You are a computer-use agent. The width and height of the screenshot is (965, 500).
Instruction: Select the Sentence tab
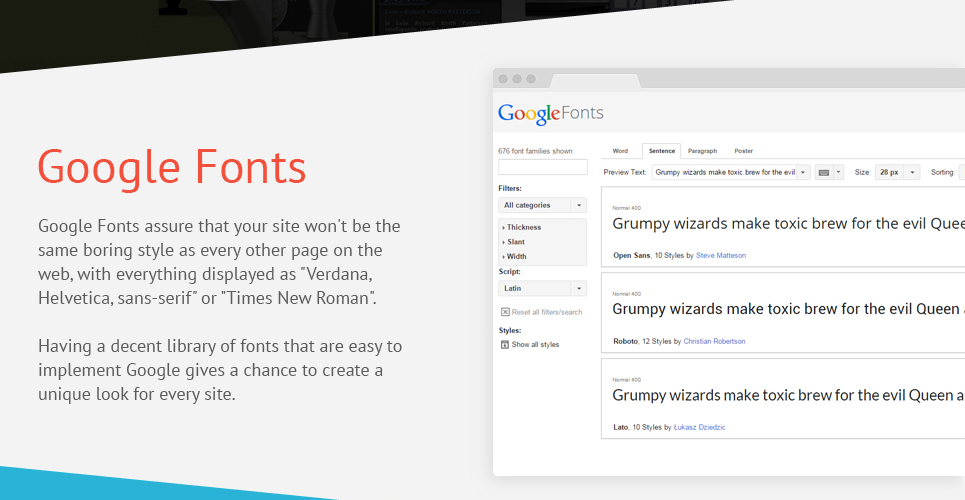662,151
